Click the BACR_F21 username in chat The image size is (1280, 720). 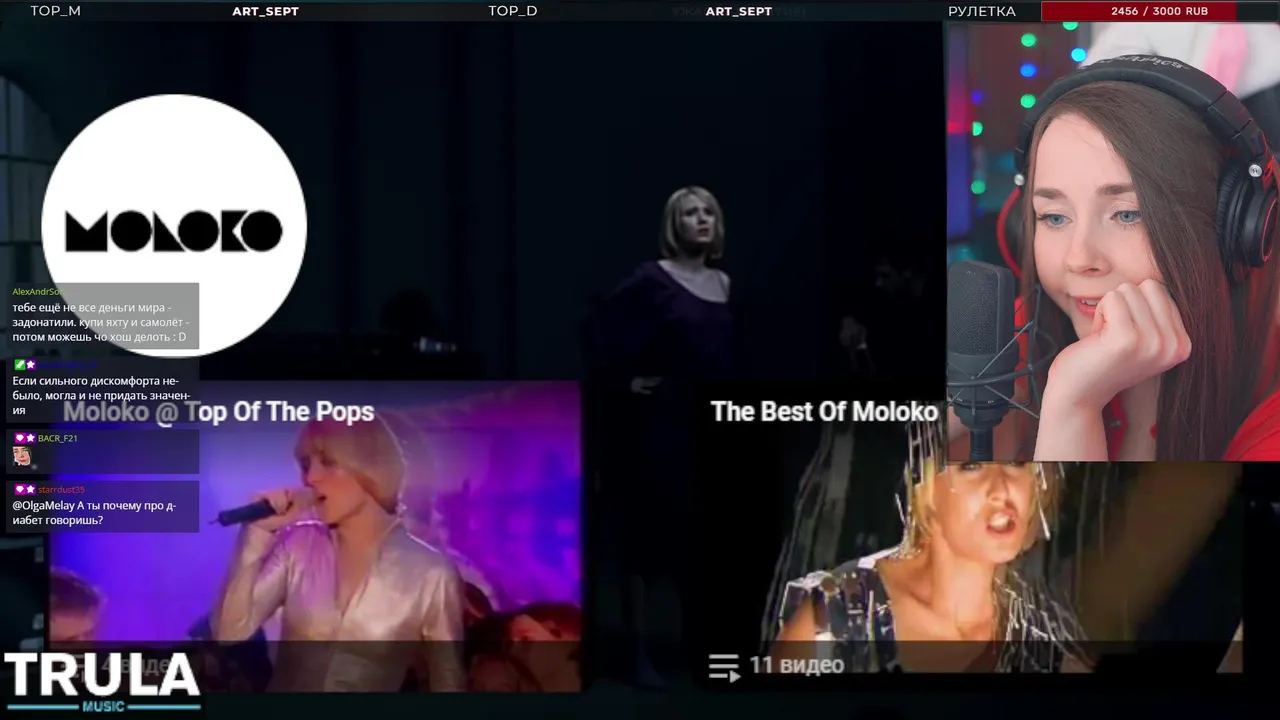pos(58,439)
